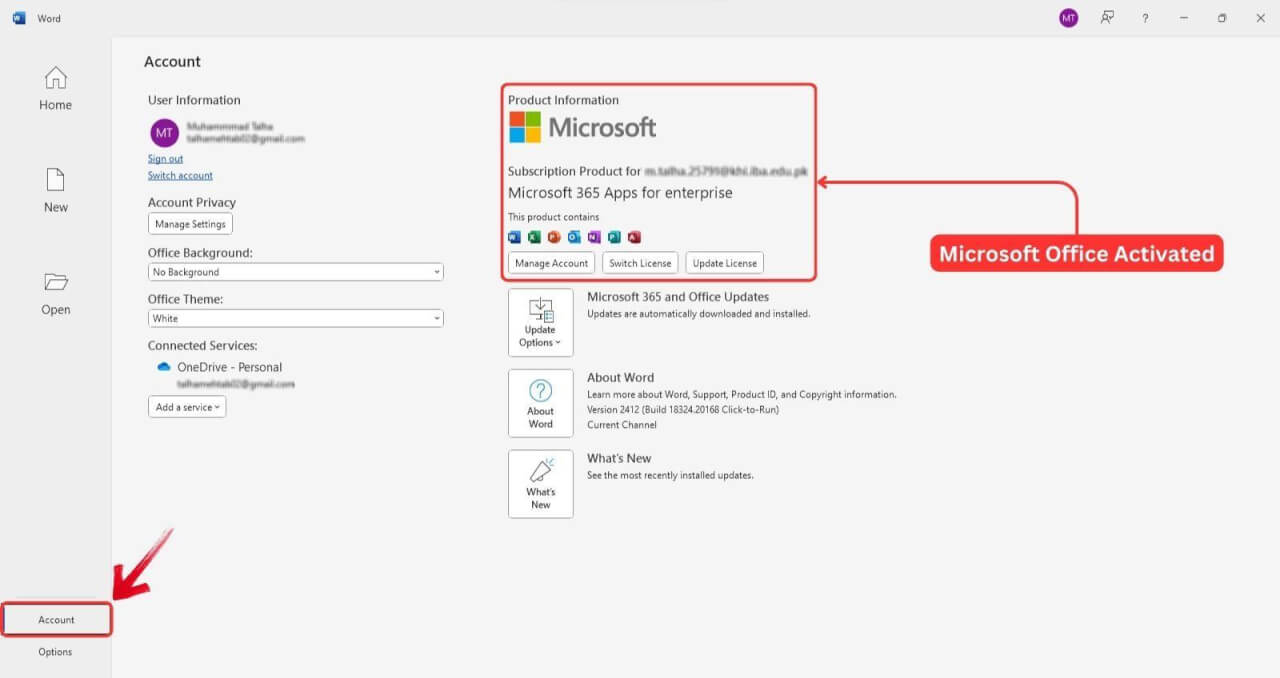The image size is (1280, 678).
Task: Open the Office Background dropdown
Action: (x=295, y=271)
